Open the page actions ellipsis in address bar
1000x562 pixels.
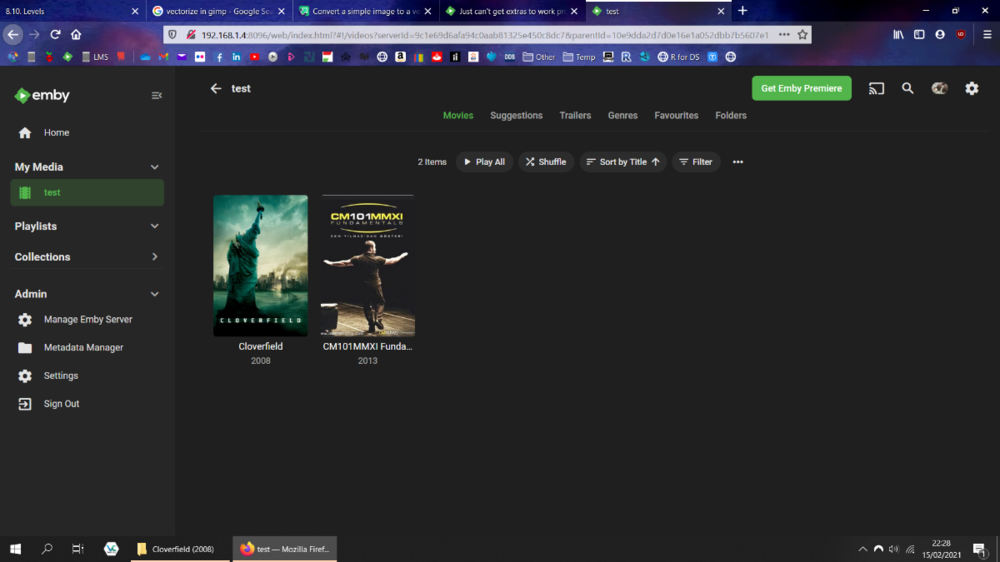click(x=784, y=34)
